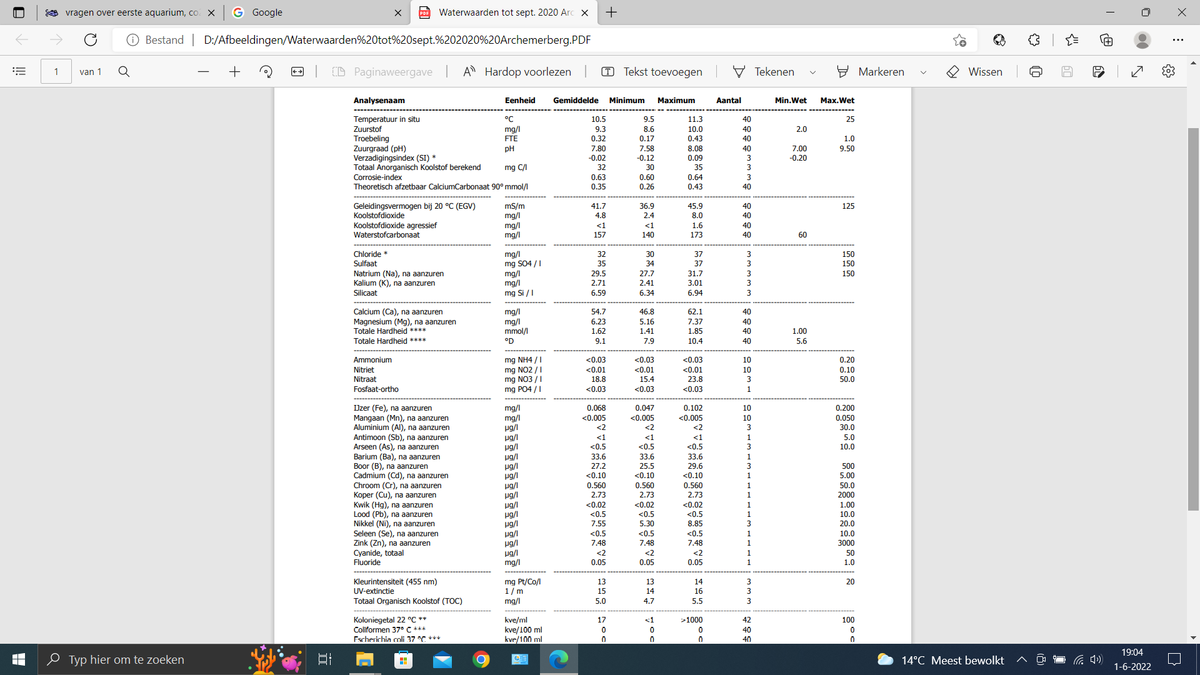Open Google Chrome from the taskbar
Viewport: 1200px width, 675px height.
pyautogui.click(x=480, y=659)
